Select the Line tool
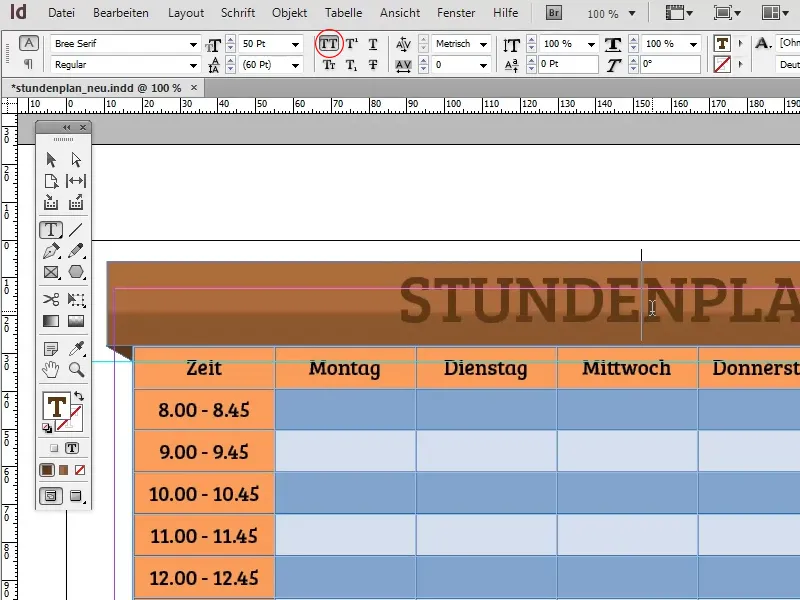 (76, 230)
